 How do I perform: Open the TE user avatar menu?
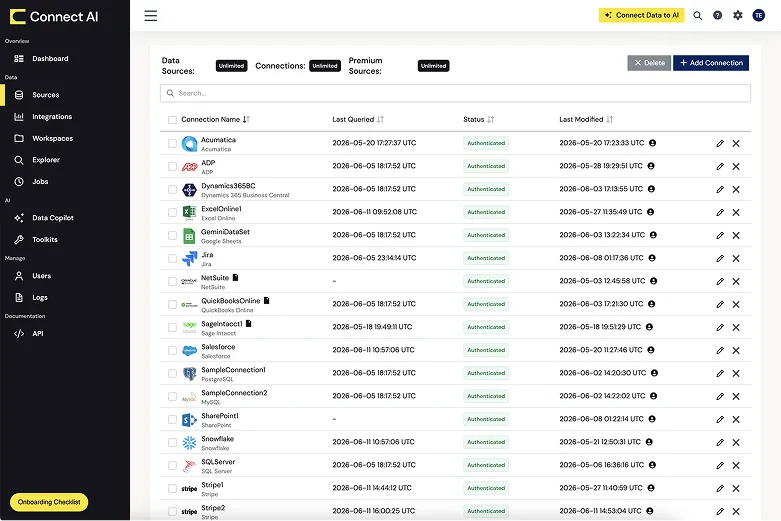759,15
